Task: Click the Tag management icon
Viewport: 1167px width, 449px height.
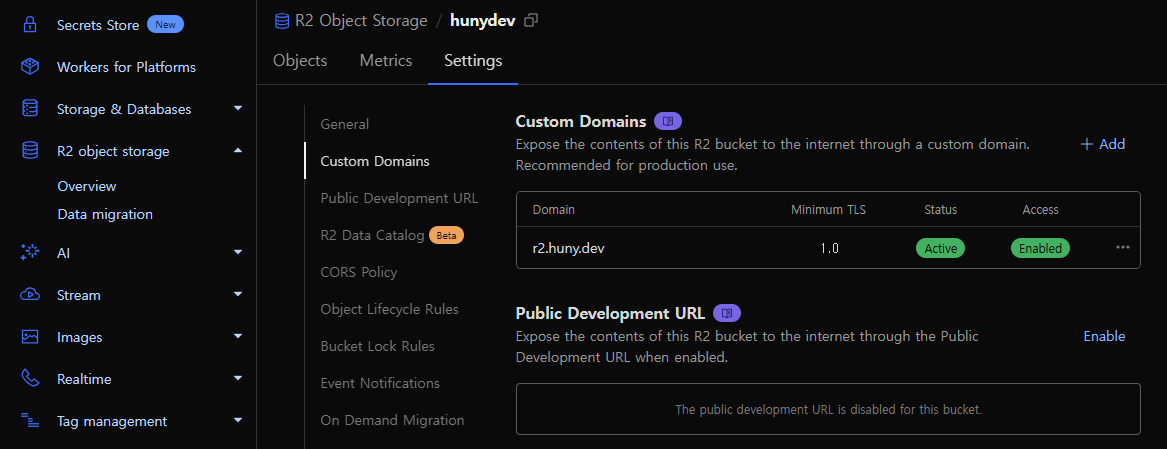Action: click(x=30, y=421)
